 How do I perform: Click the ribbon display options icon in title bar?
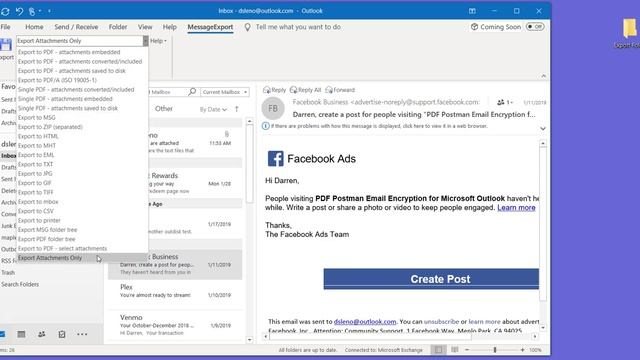coord(472,11)
